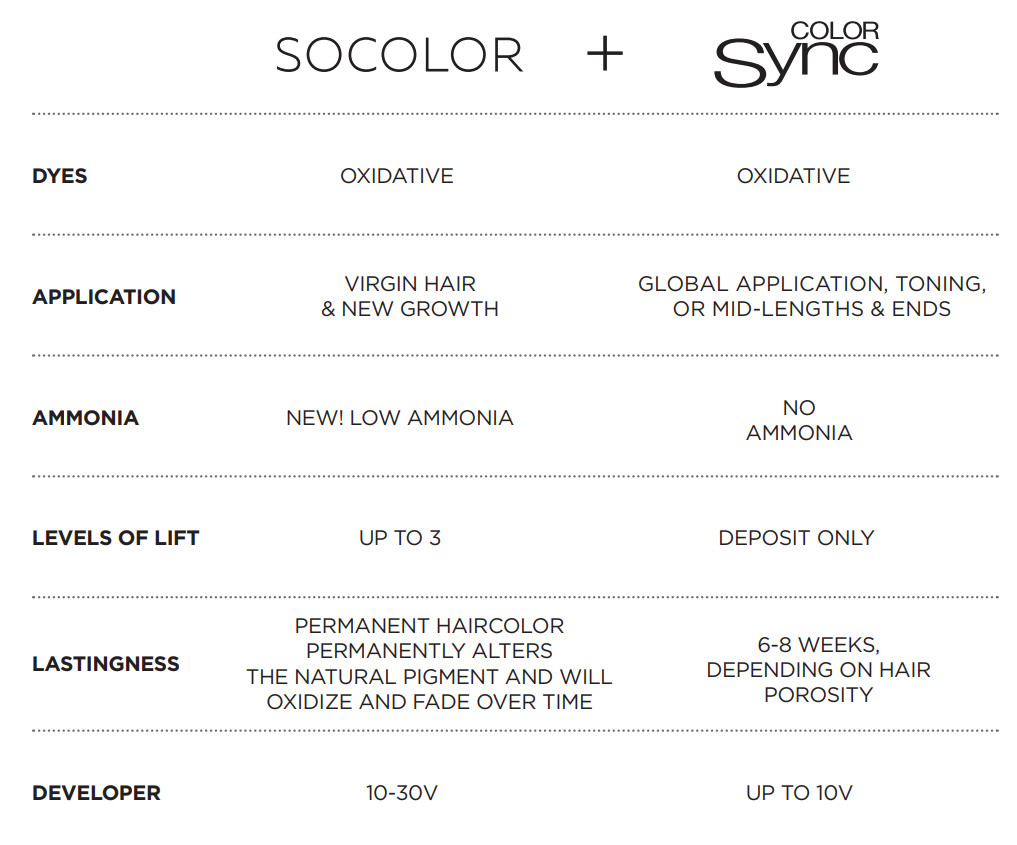The height and width of the screenshot is (845, 1017).
Task: Select the APPLICATION row label
Action: click(x=104, y=297)
